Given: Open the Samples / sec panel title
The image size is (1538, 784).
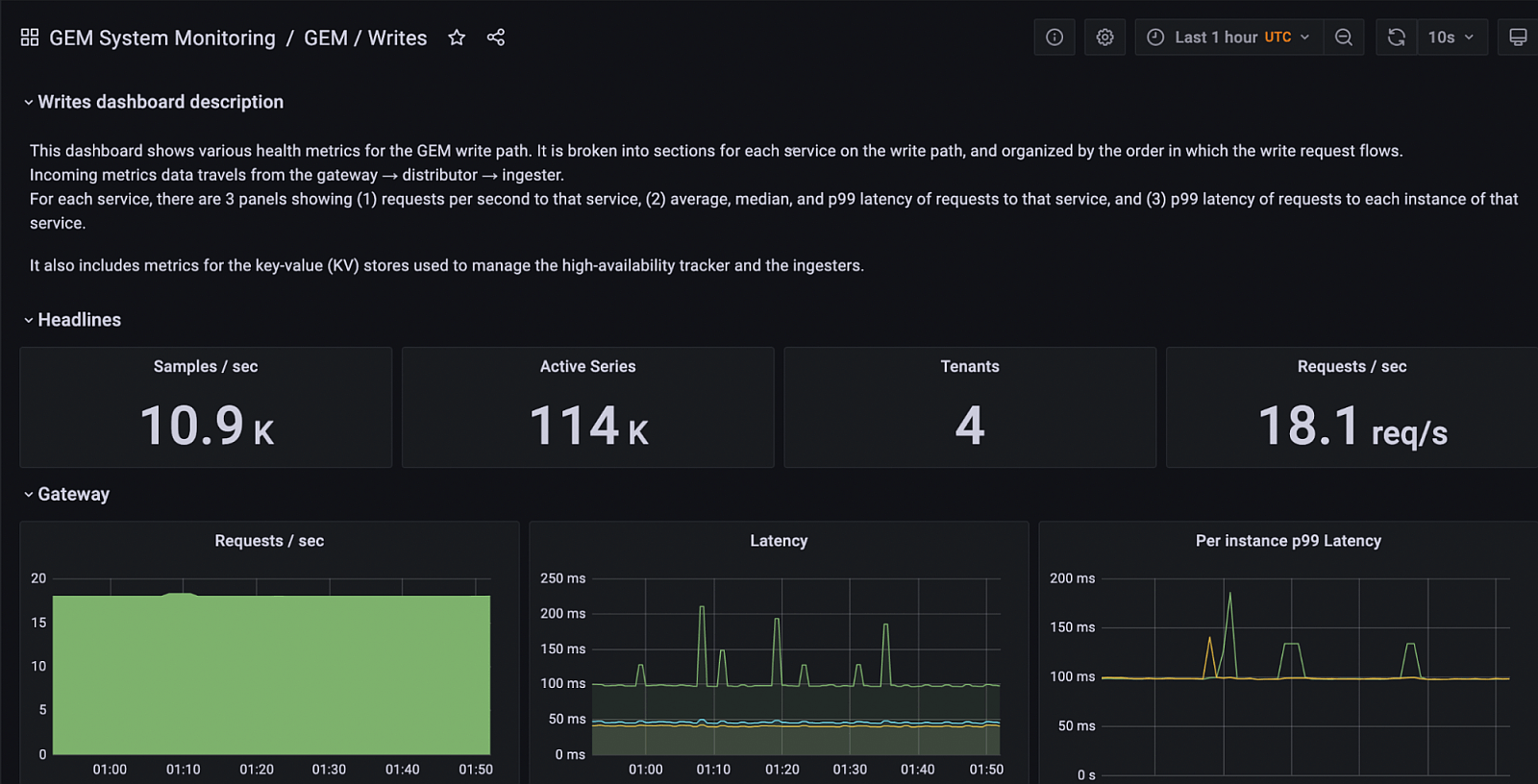Looking at the screenshot, I should pos(206,366).
